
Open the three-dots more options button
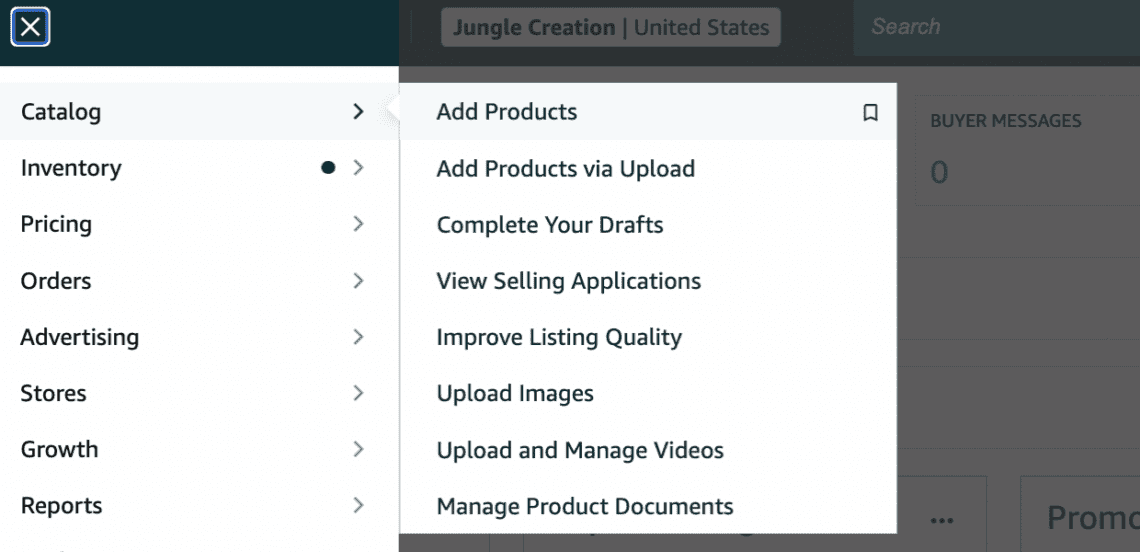click(x=940, y=519)
